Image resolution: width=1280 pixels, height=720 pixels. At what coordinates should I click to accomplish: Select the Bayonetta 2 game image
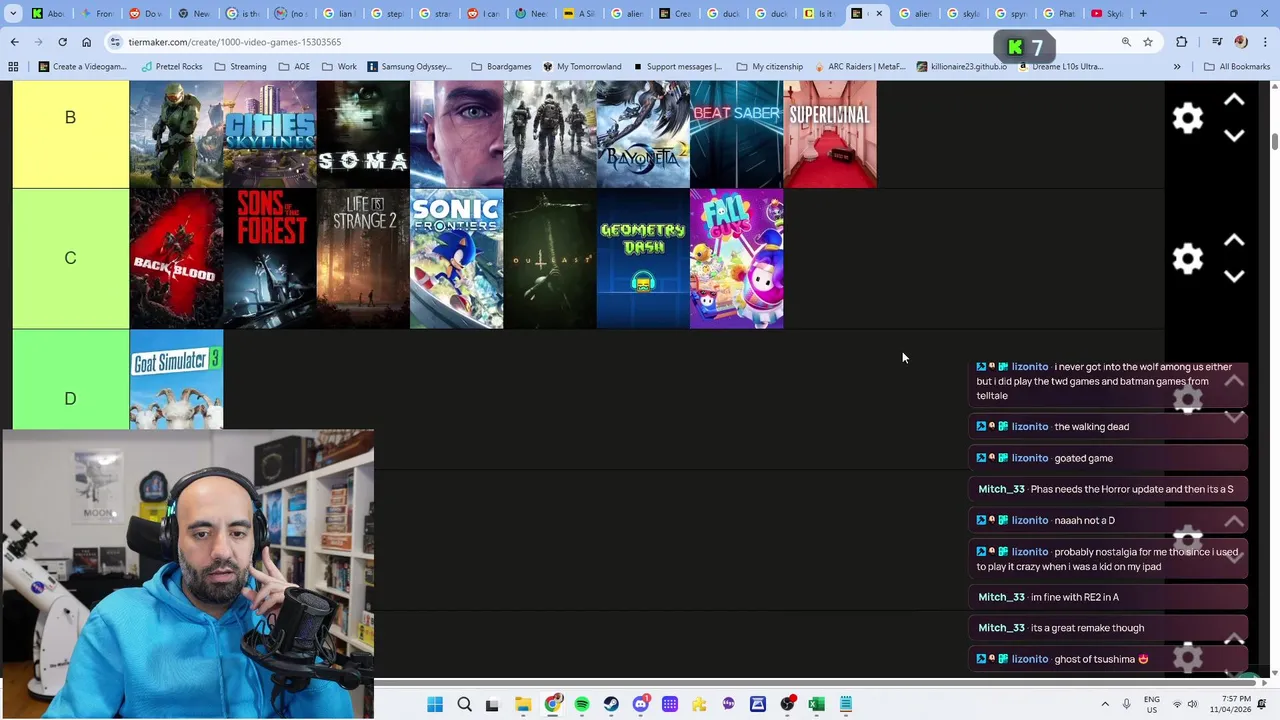(x=643, y=134)
